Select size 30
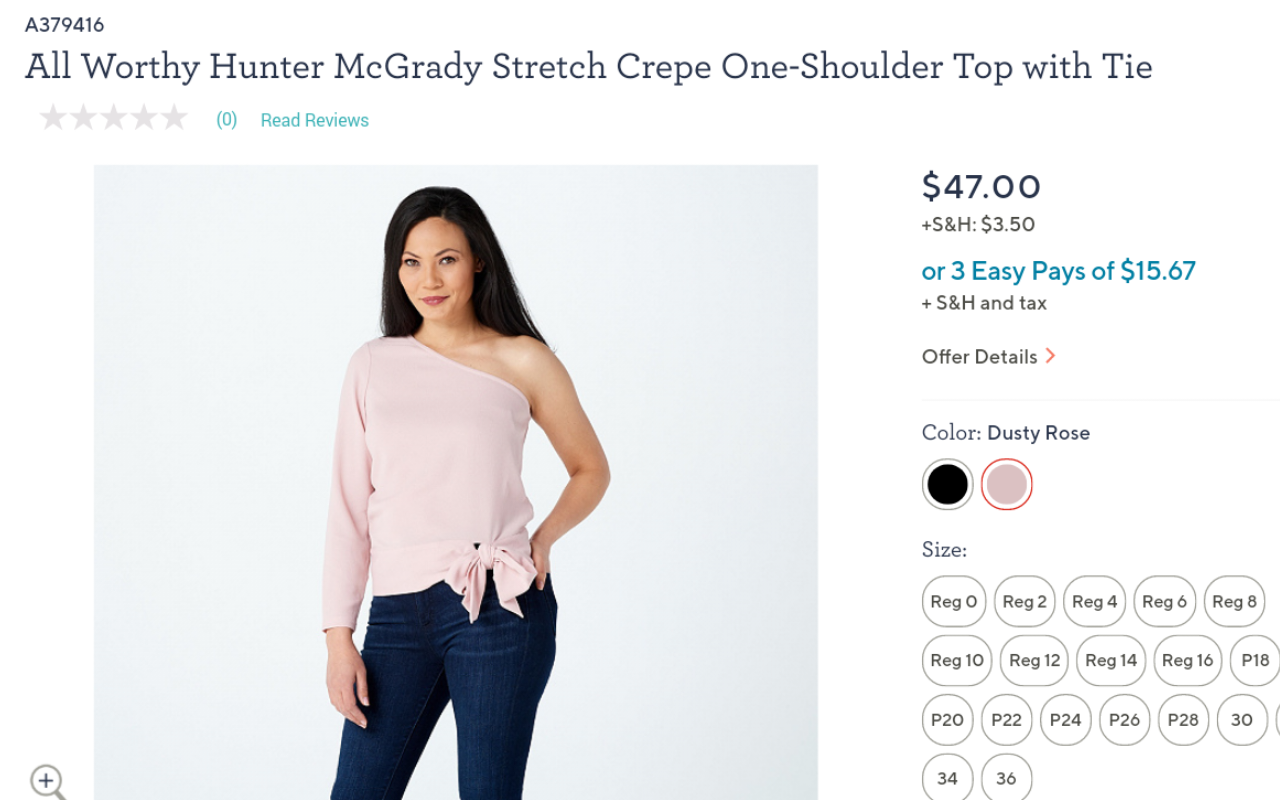The image size is (1280, 800). point(1240,719)
